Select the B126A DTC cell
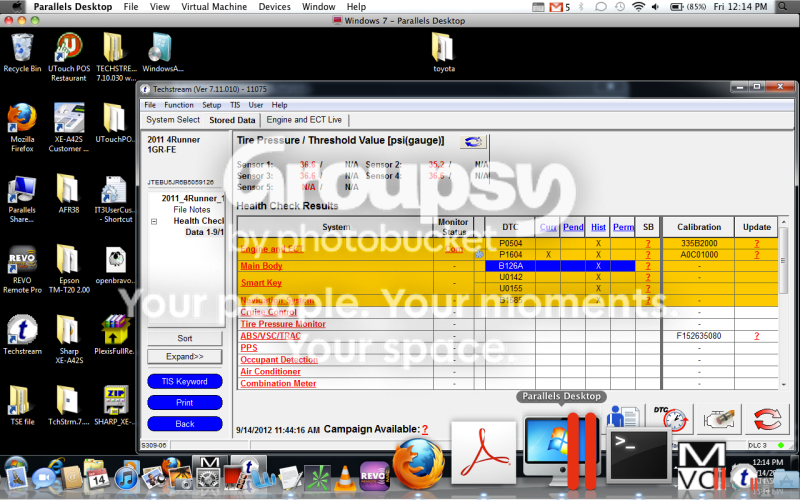This screenshot has width=800, height=500. click(510, 266)
